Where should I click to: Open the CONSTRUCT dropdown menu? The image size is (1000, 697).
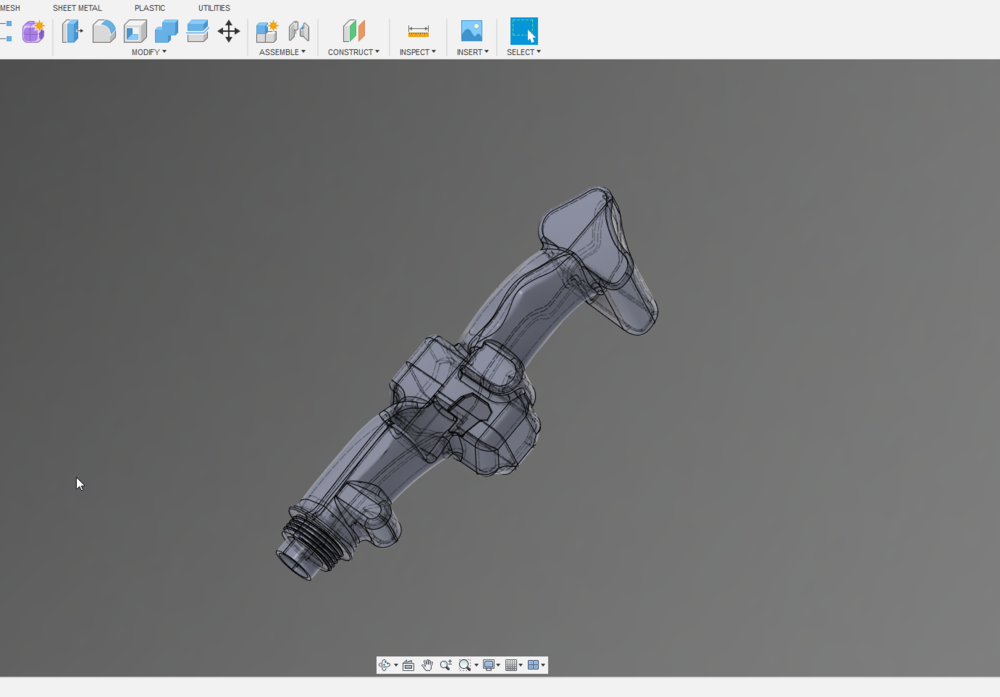click(x=353, y=52)
